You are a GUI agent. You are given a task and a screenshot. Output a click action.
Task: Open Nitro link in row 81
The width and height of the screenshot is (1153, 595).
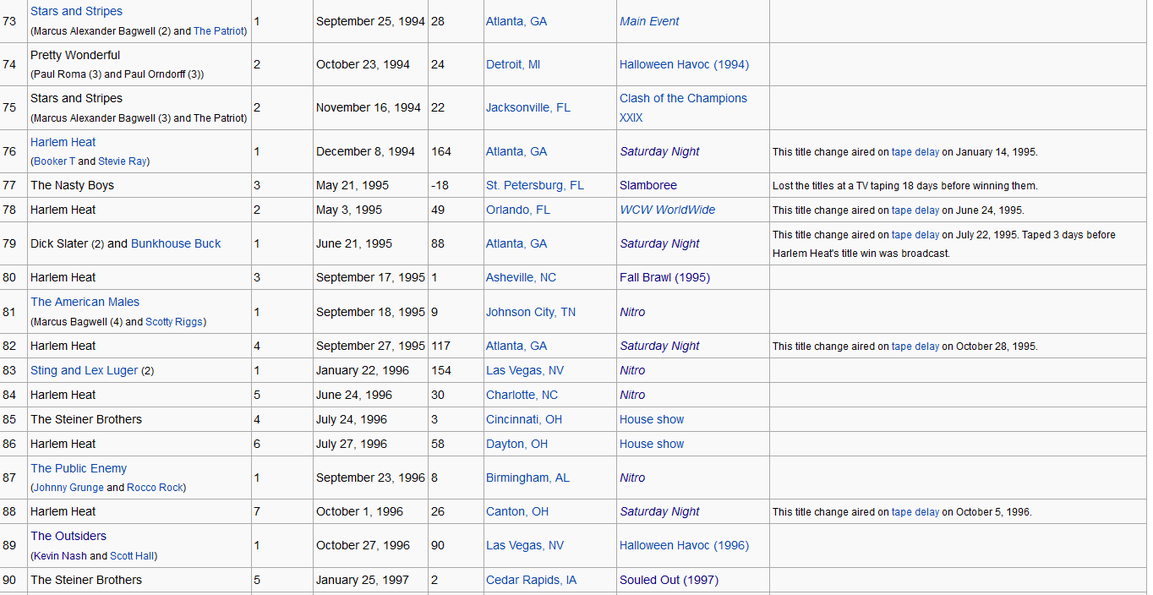click(632, 312)
